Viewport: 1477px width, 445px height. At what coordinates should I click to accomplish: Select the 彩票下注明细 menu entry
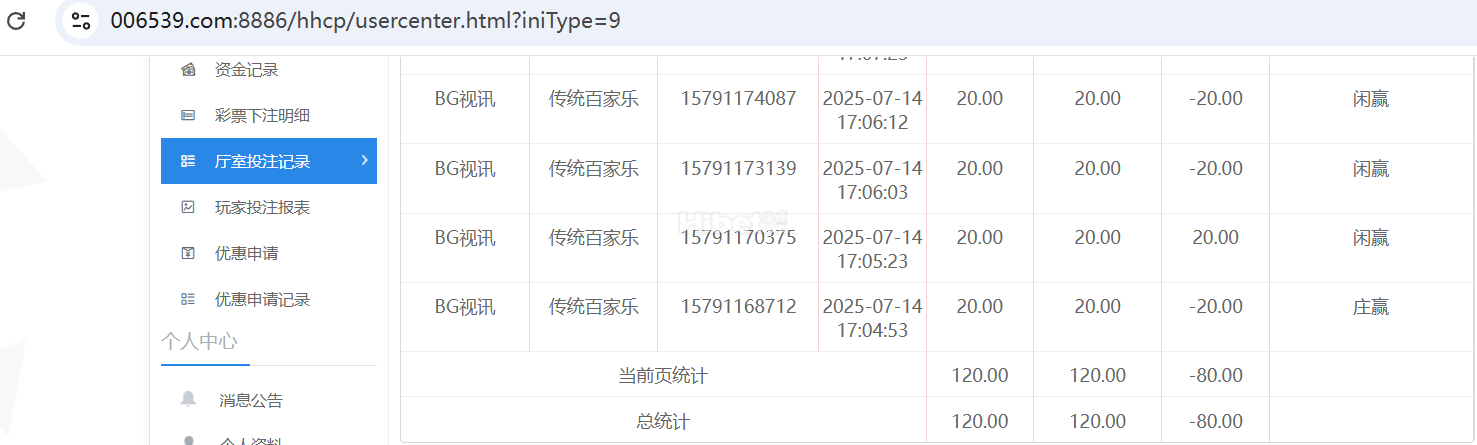pos(262,116)
